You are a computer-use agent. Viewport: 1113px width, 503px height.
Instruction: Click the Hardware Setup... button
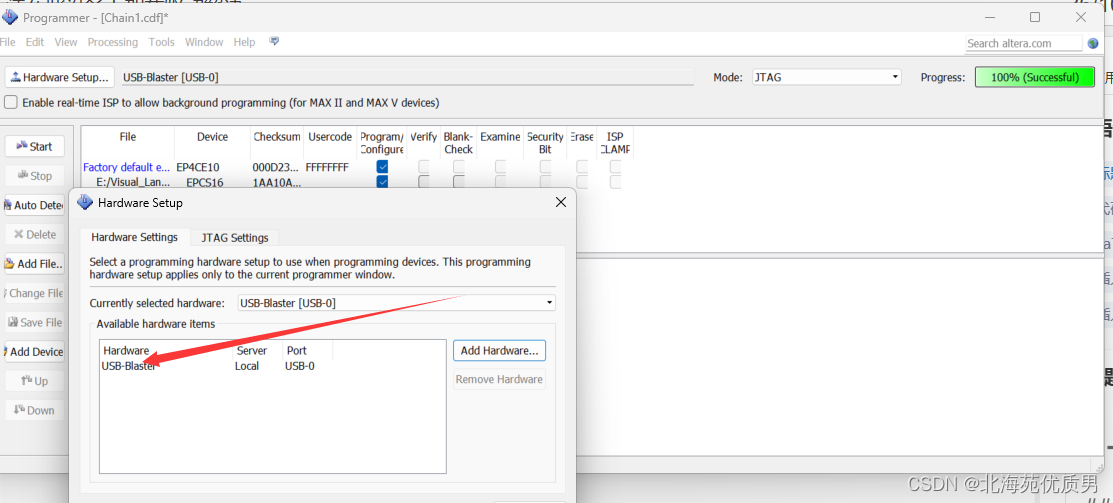[59, 77]
